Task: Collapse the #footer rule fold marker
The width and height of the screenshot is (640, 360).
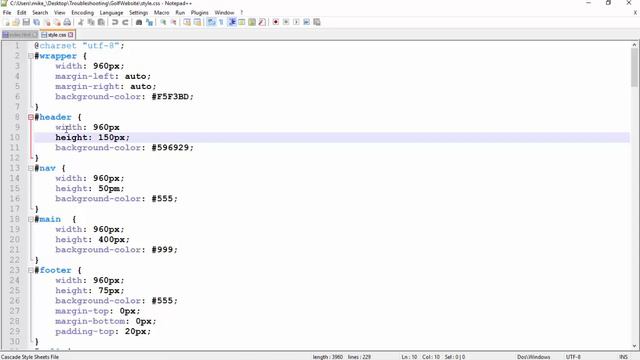Action: [31, 270]
